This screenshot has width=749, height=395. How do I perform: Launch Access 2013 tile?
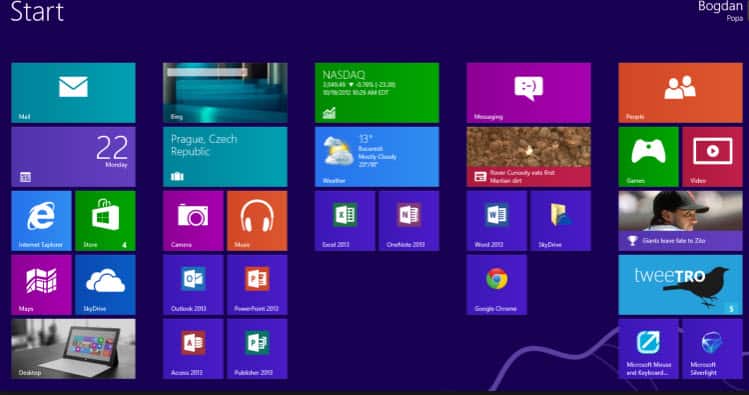[193, 349]
